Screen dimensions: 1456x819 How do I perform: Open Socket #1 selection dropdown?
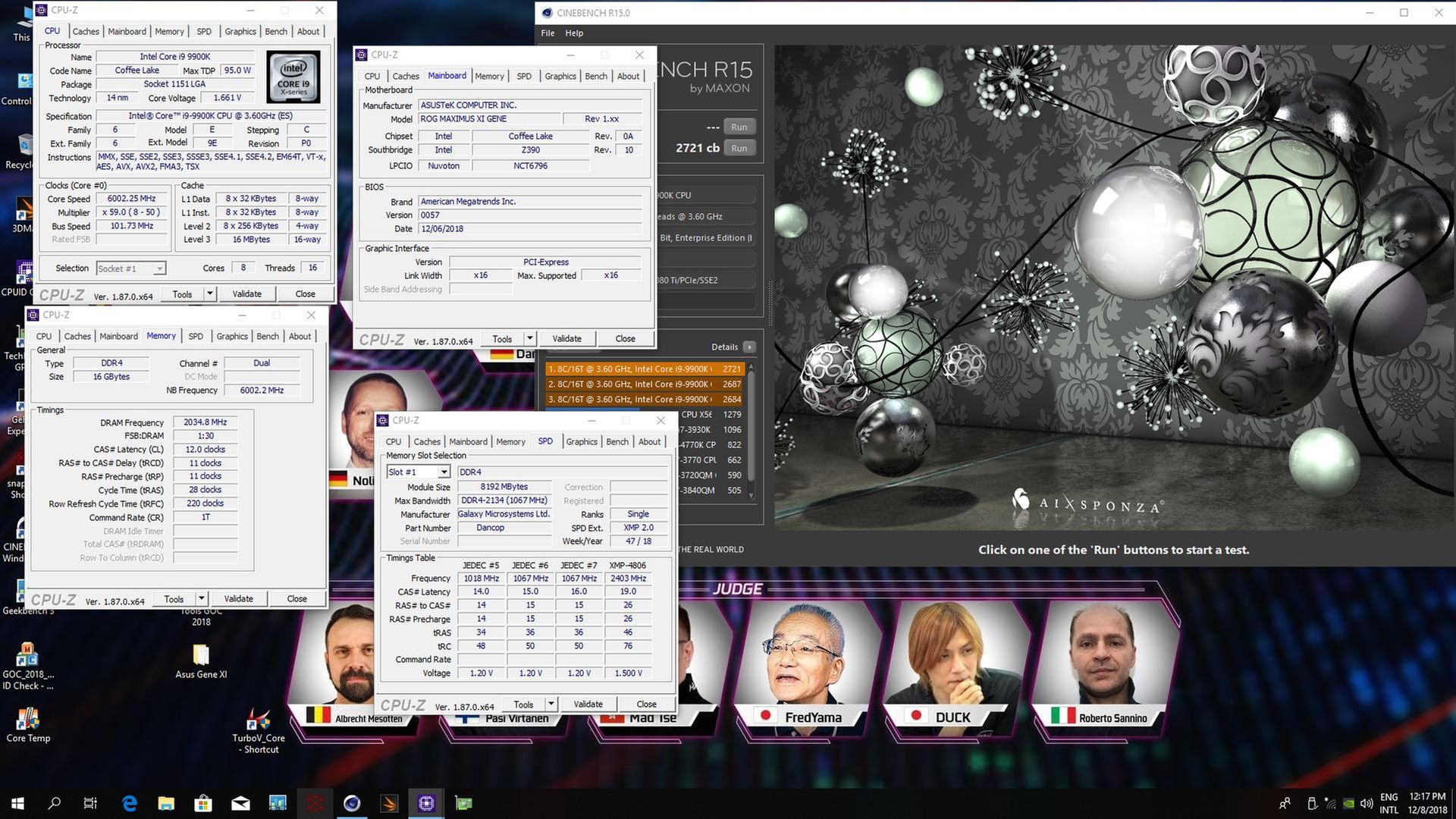(x=130, y=268)
